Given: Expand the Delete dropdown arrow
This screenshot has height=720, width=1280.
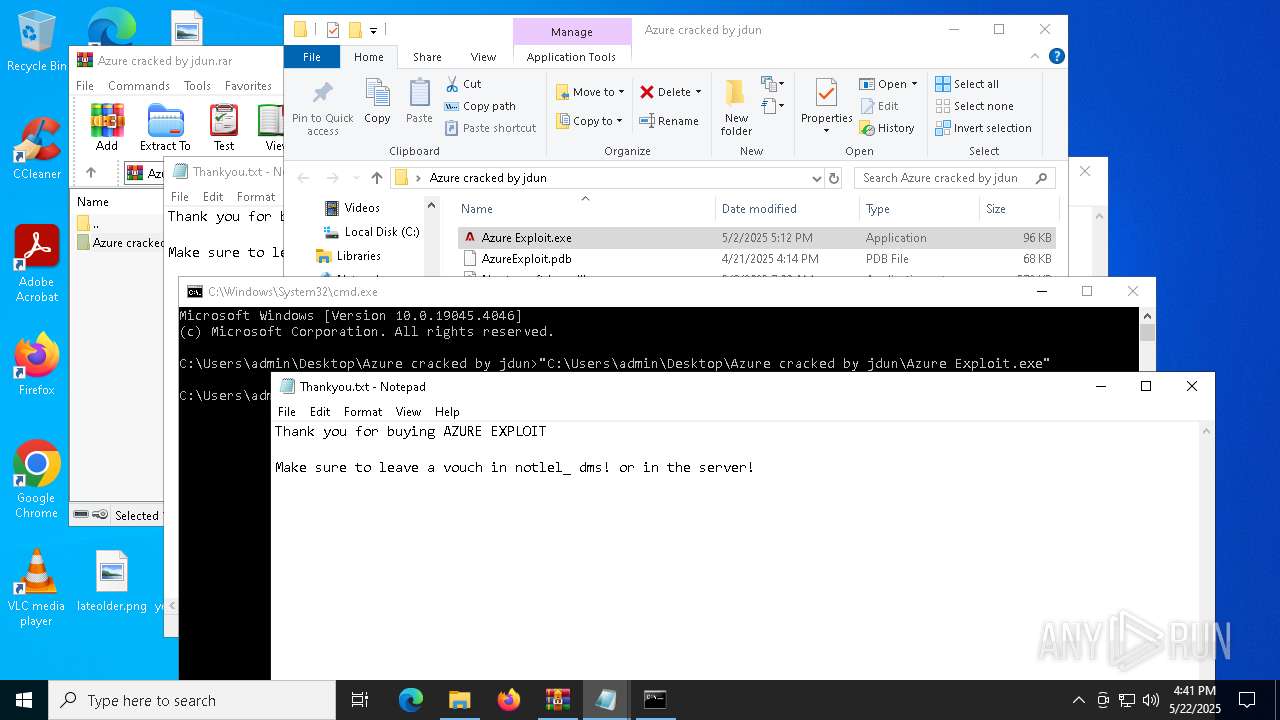Looking at the screenshot, I should coord(698,92).
